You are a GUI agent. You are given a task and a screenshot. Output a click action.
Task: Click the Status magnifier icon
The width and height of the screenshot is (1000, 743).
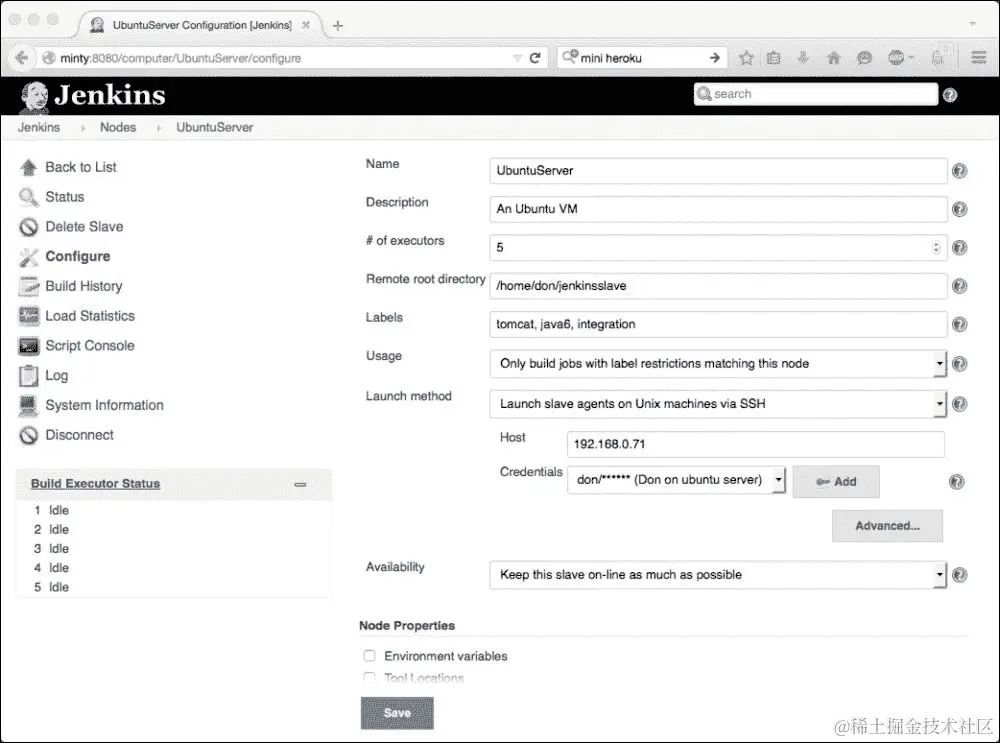point(29,197)
